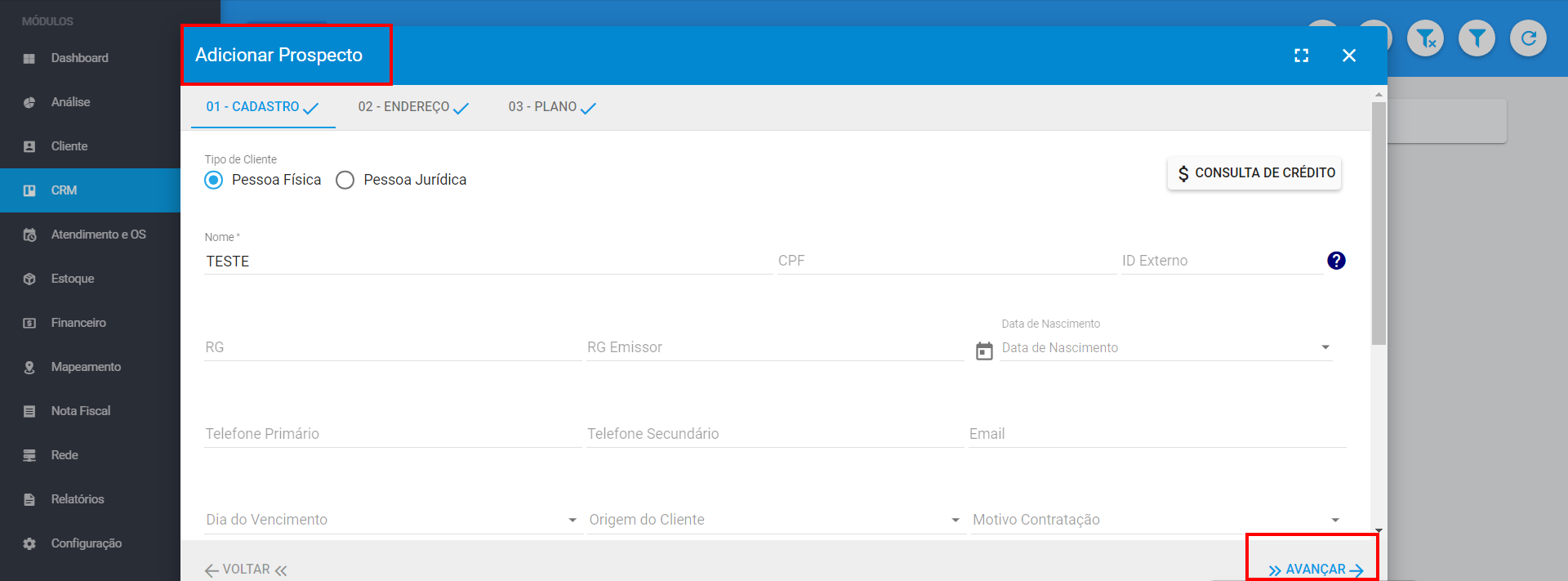Click the RG input field
The width and height of the screenshot is (1568, 581).
click(x=392, y=348)
